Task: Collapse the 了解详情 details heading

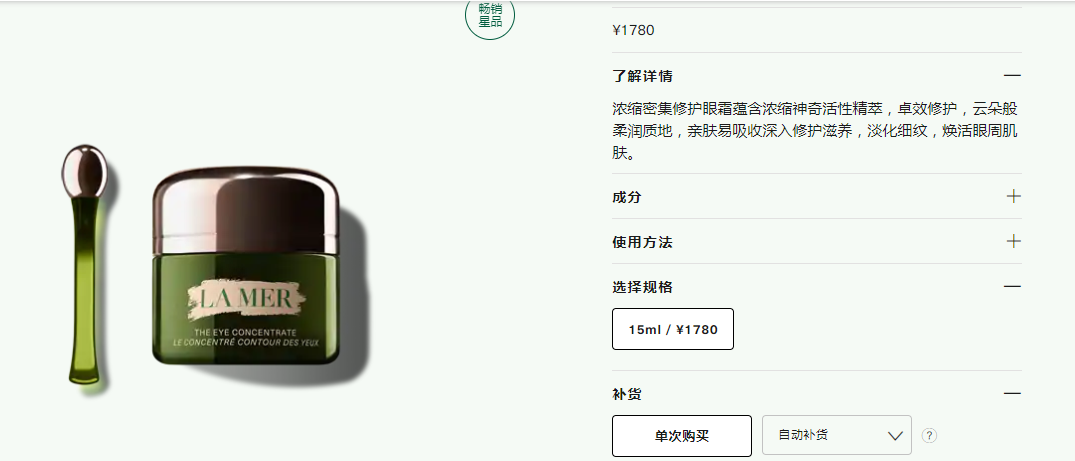Action: point(642,76)
